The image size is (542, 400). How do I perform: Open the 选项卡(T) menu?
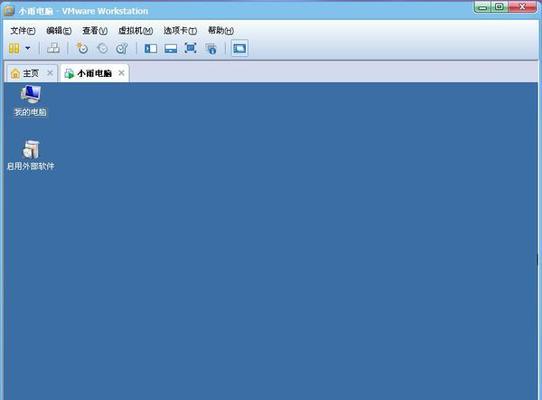tap(180, 31)
